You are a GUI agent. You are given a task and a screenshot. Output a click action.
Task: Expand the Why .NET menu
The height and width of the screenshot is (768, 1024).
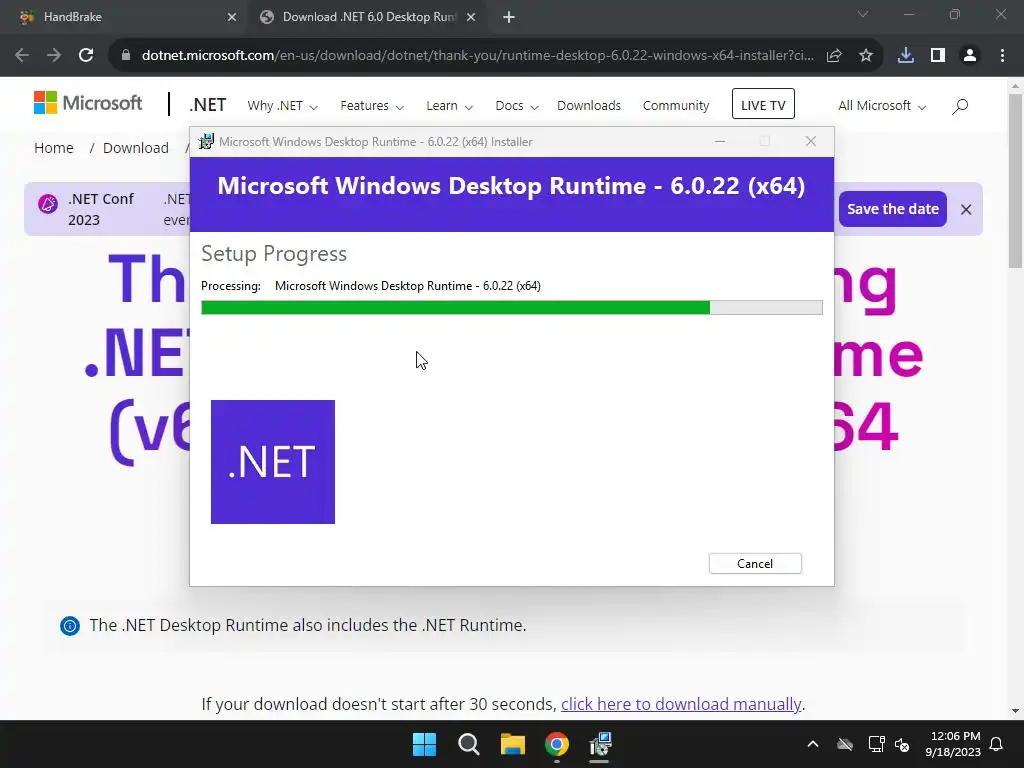pos(282,106)
